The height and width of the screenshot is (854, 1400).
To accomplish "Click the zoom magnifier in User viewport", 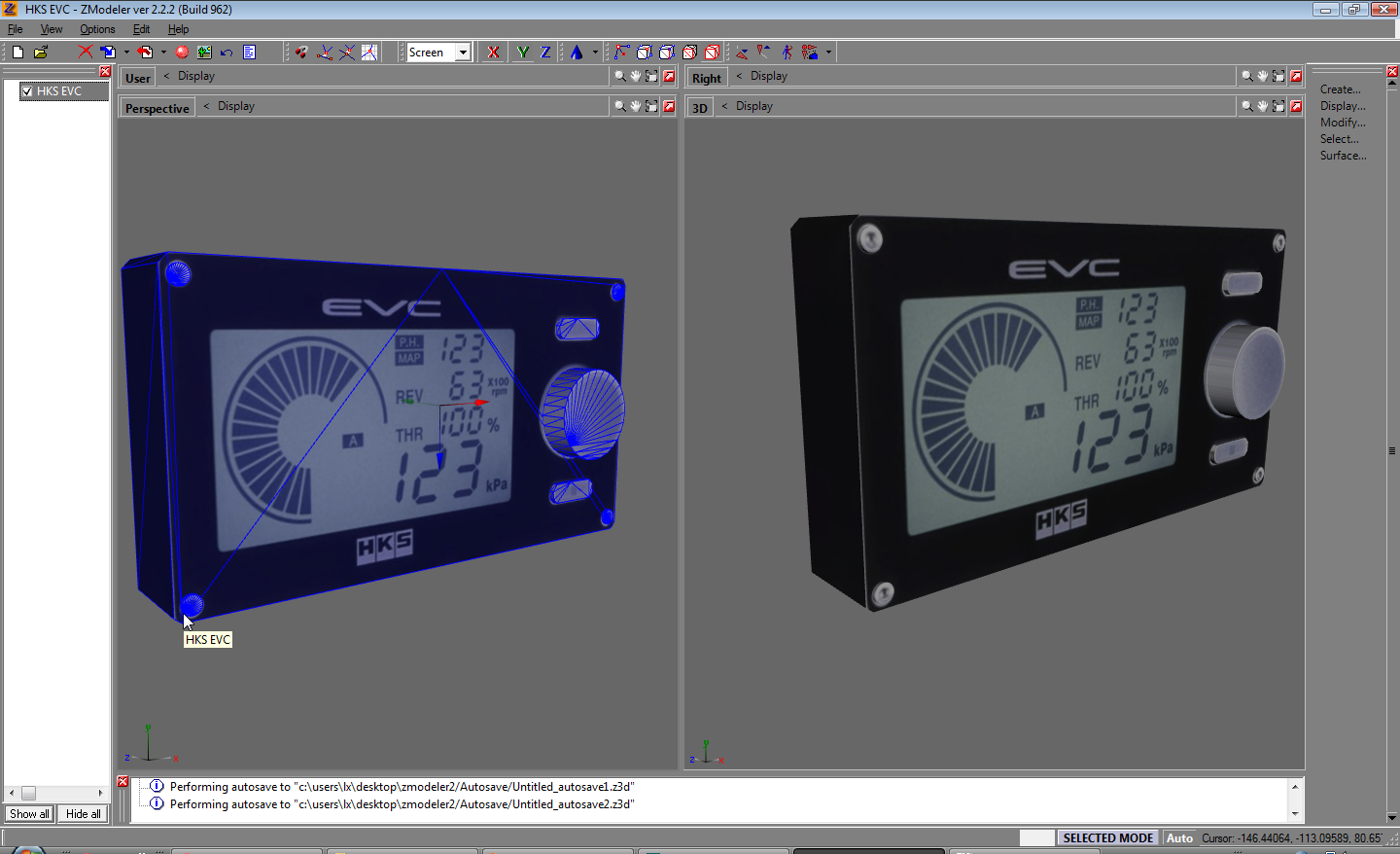I will click(620, 76).
